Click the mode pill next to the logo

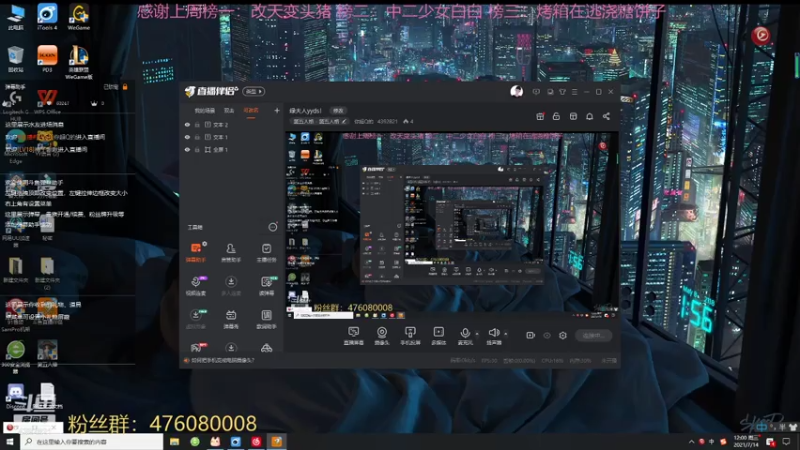coord(254,91)
